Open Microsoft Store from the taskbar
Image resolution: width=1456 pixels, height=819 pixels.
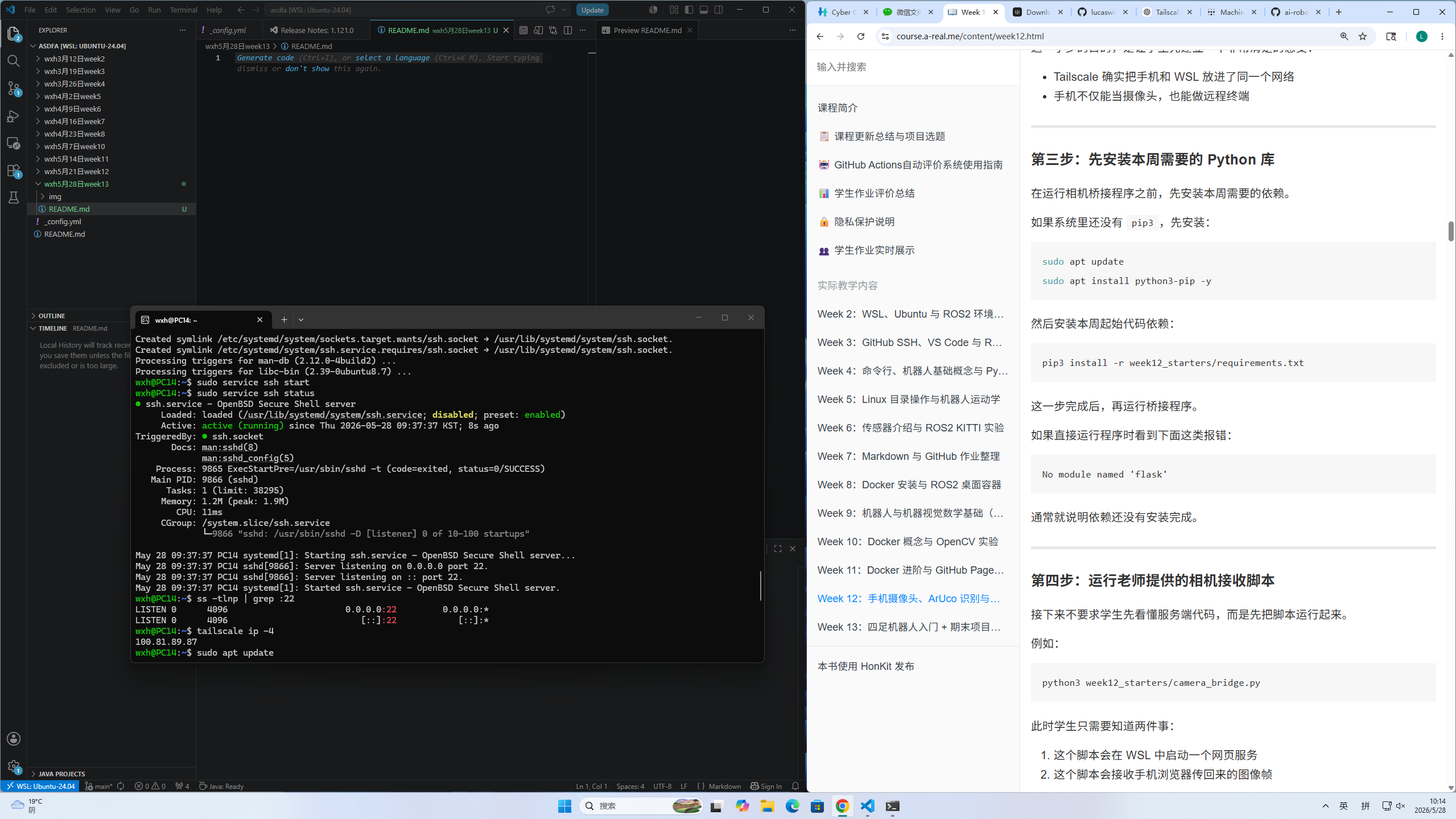[817, 806]
